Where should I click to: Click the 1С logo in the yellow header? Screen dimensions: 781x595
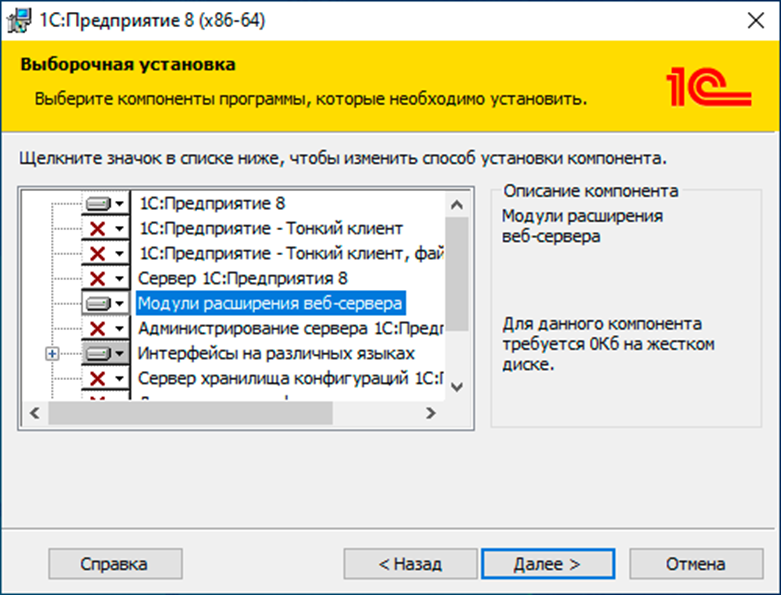click(x=708, y=89)
